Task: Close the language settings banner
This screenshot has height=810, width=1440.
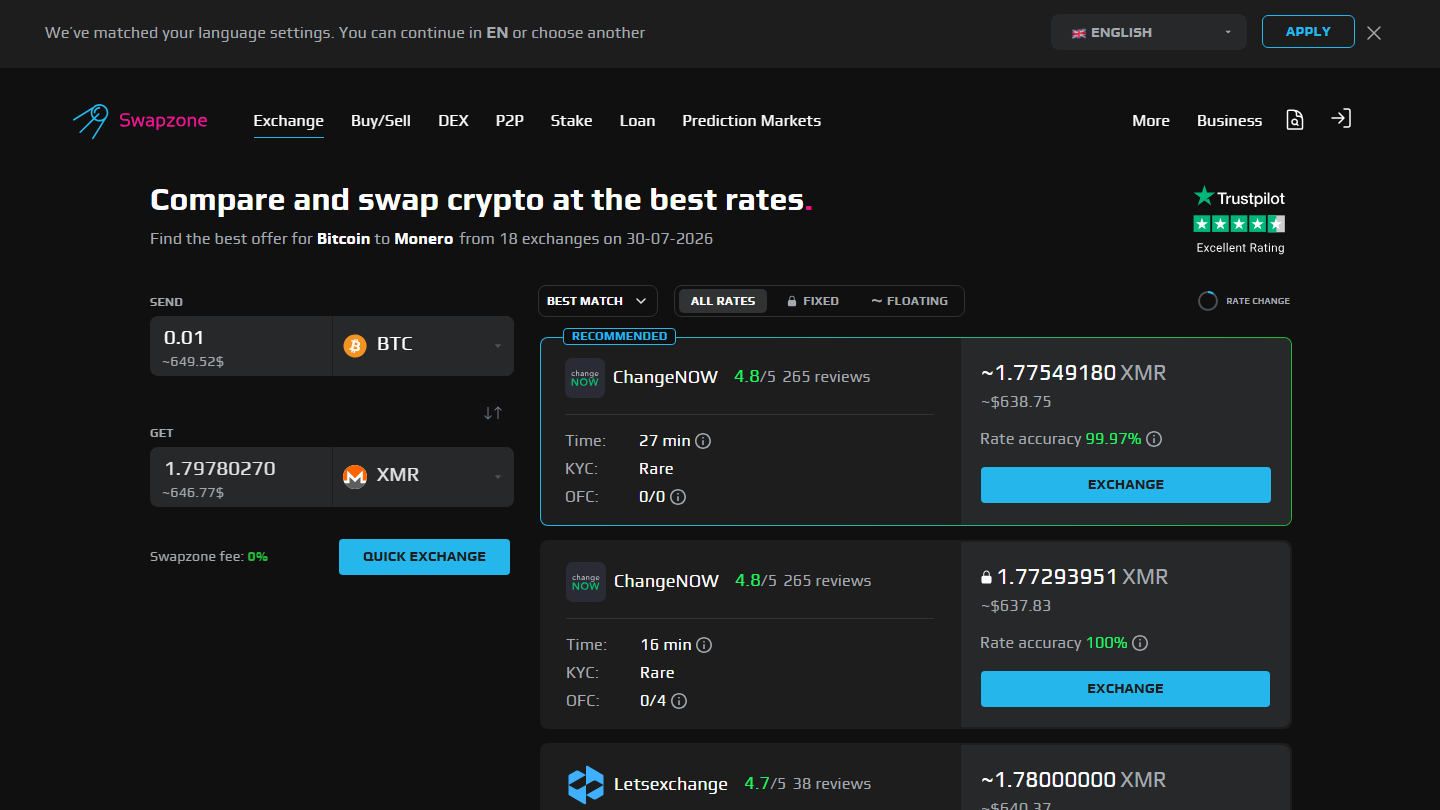Action: coord(1374,33)
